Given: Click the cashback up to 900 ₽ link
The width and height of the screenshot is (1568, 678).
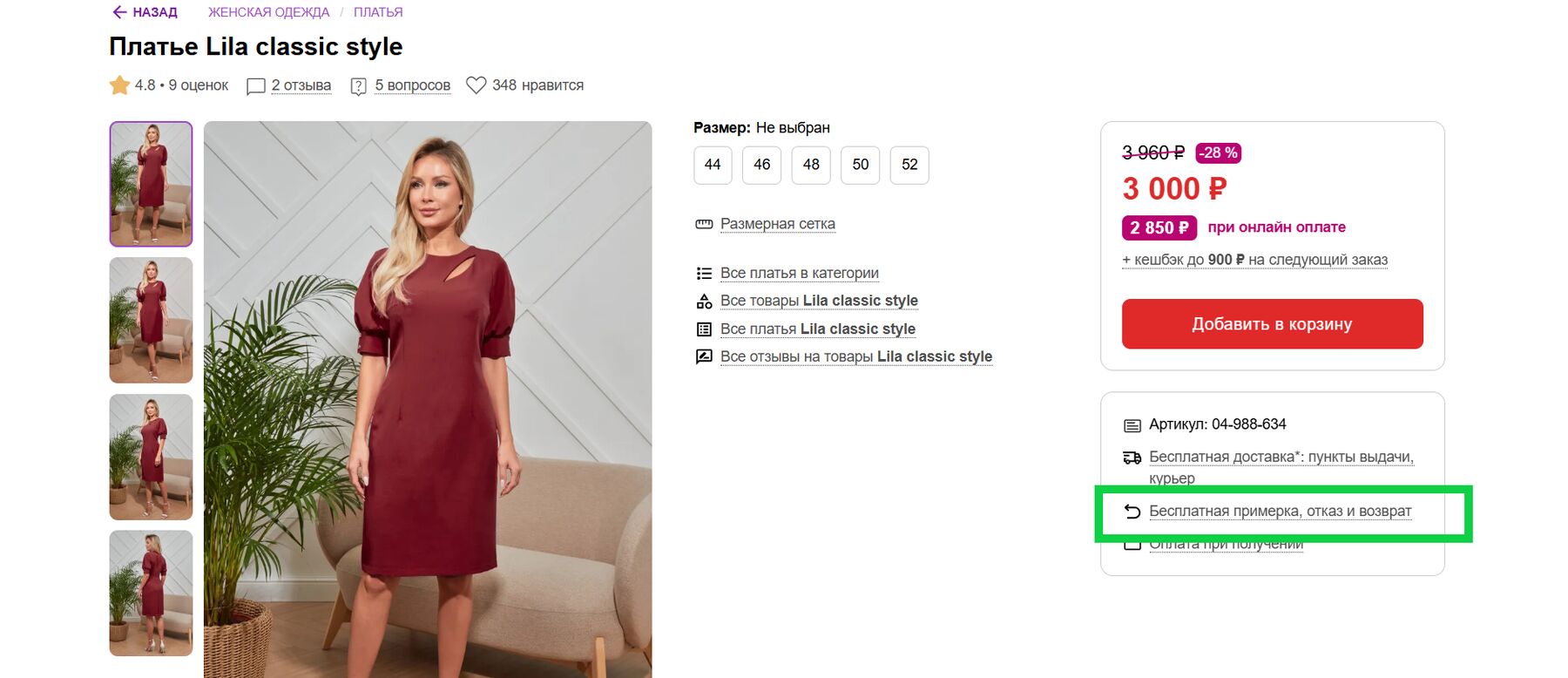Looking at the screenshot, I should [1254, 260].
